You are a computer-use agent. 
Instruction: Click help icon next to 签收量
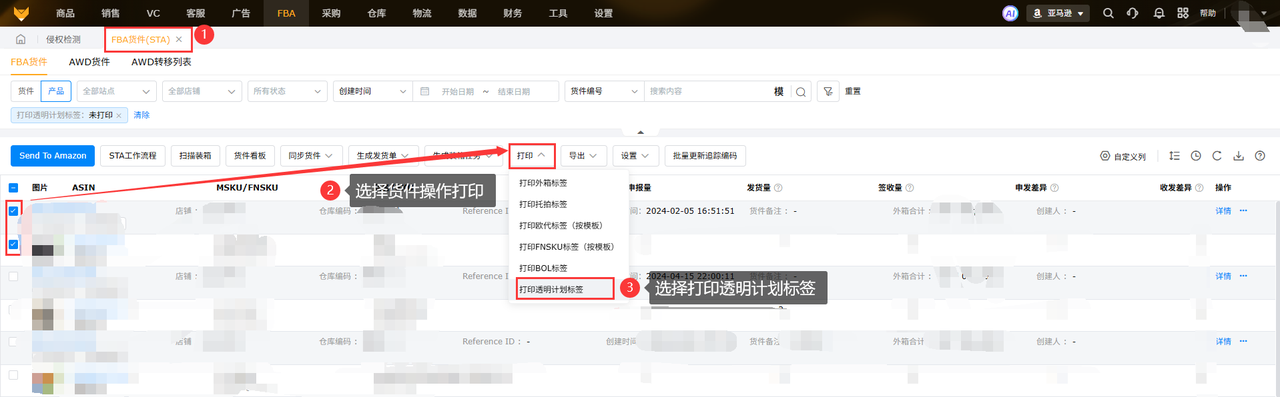pos(911,187)
